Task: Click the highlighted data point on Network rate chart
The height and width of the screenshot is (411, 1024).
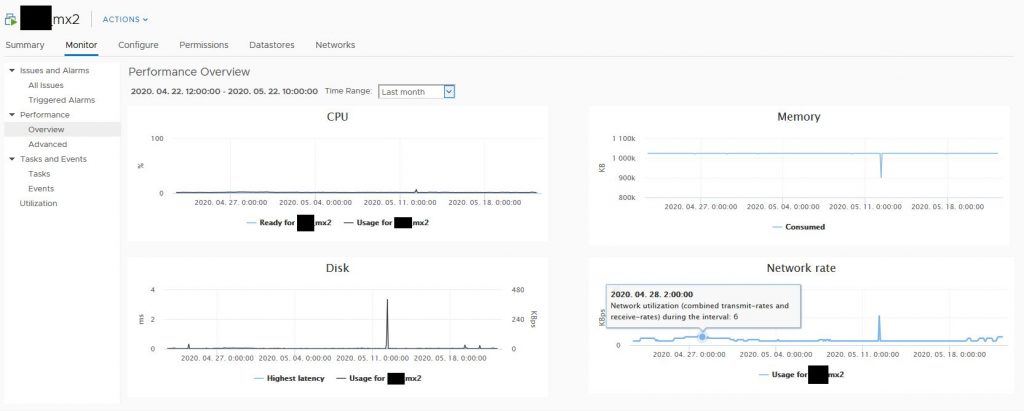Action: pyautogui.click(x=702, y=337)
